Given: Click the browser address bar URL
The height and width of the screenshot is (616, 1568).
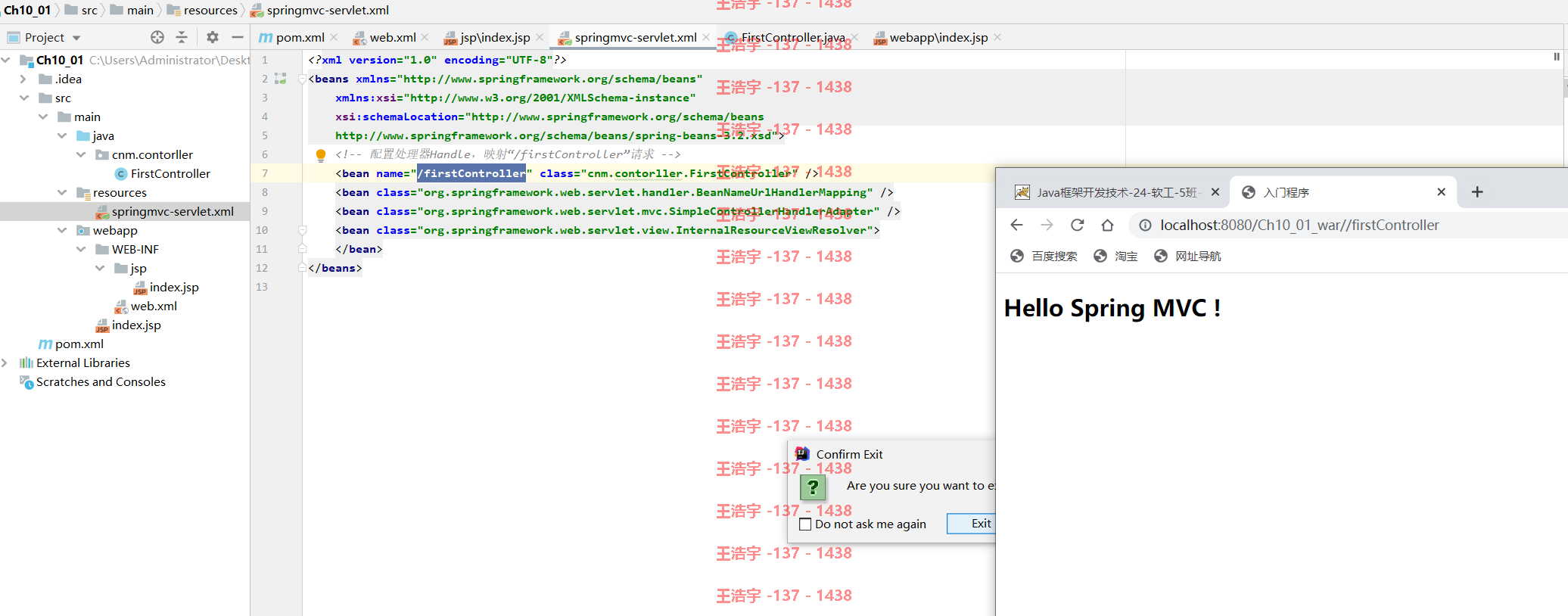Looking at the screenshot, I should tap(1299, 225).
